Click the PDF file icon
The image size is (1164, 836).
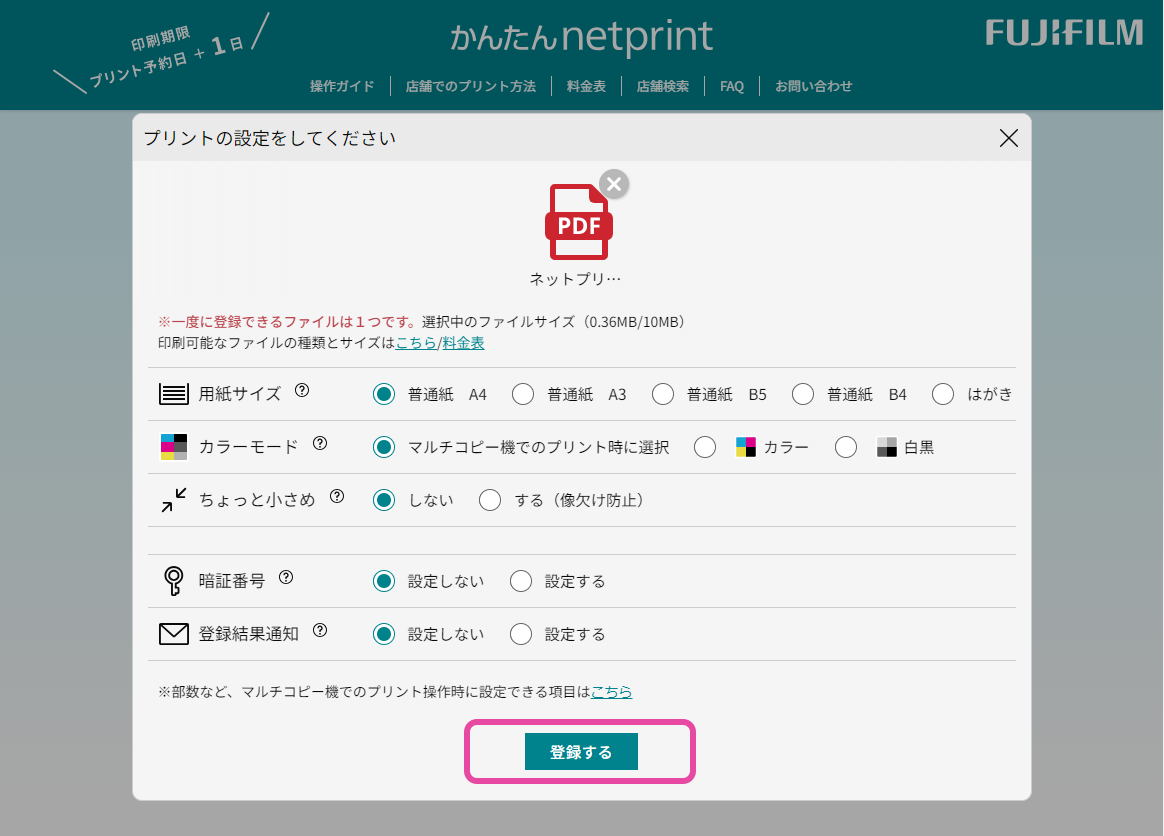coord(578,222)
